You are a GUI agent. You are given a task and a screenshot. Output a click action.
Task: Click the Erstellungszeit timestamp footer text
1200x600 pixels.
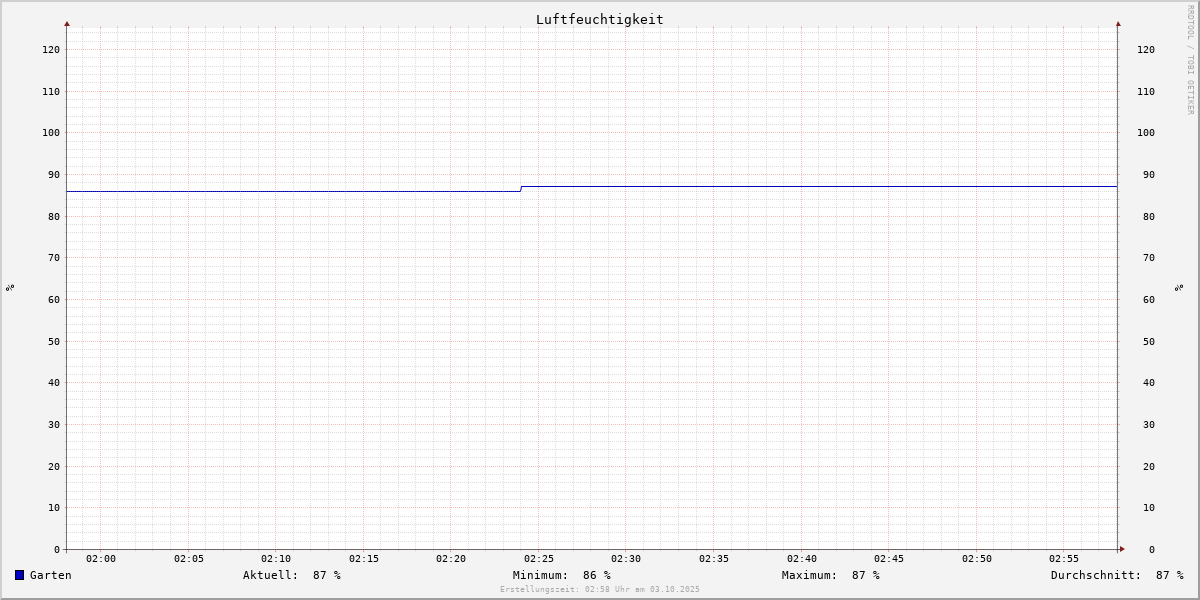click(600, 589)
